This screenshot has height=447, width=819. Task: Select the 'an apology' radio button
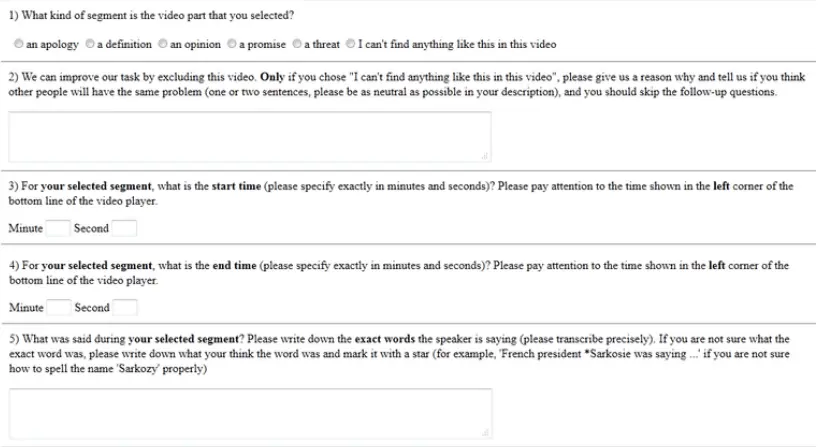point(18,44)
